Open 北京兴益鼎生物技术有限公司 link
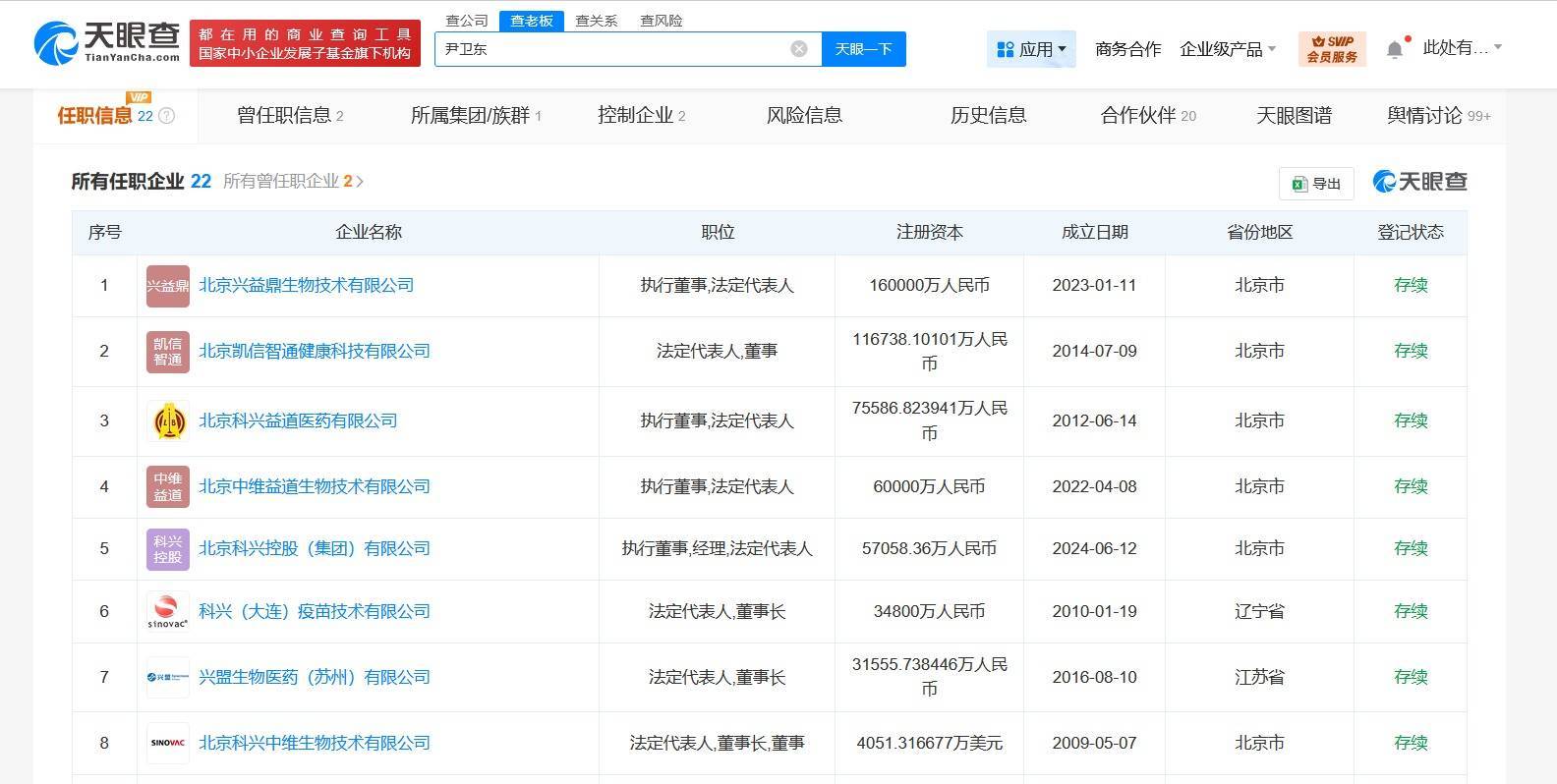Viewport: 1557px width, 784px height. click(x=307, y=286)
